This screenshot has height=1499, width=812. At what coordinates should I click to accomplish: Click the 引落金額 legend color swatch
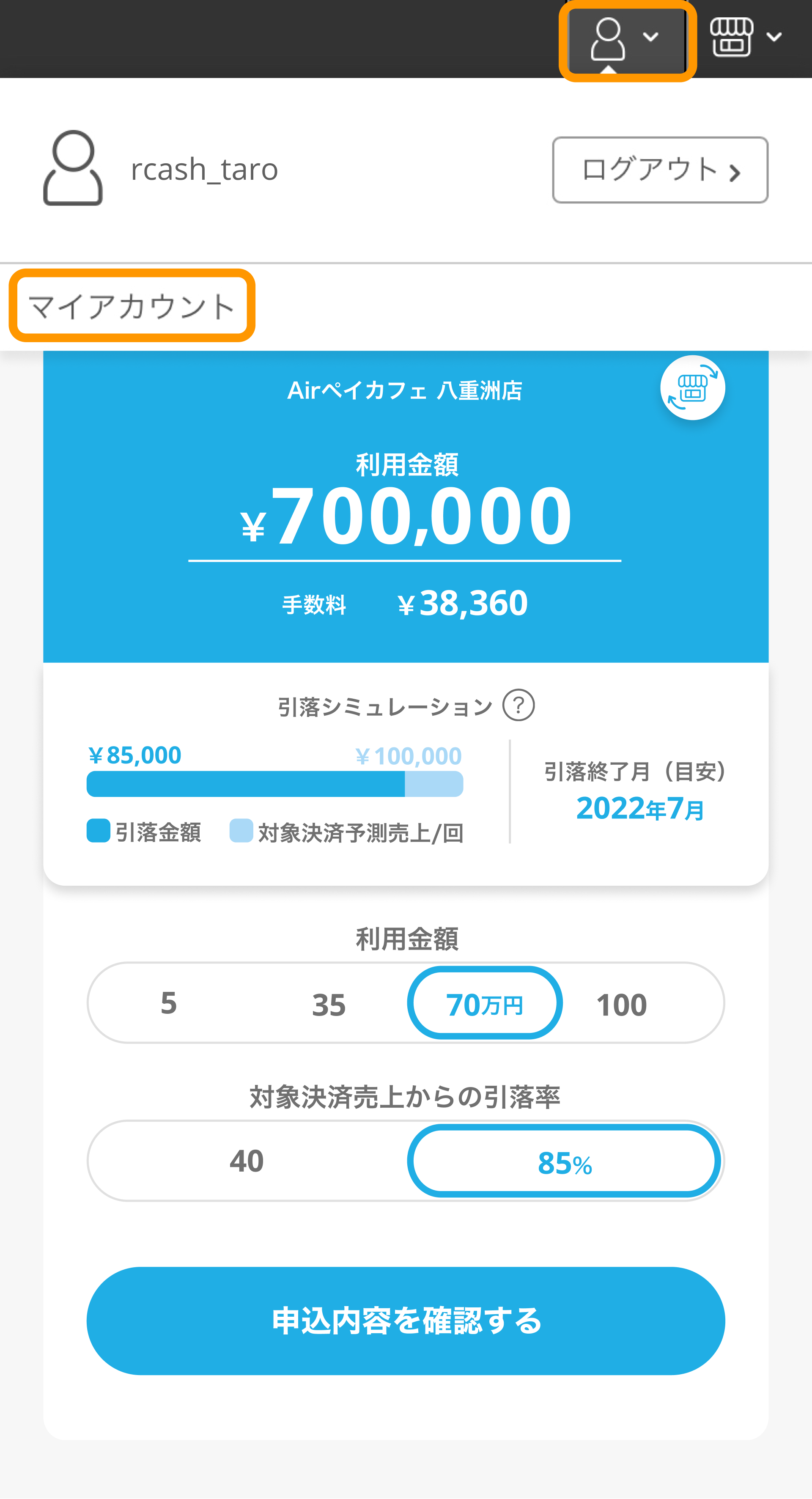98,830
